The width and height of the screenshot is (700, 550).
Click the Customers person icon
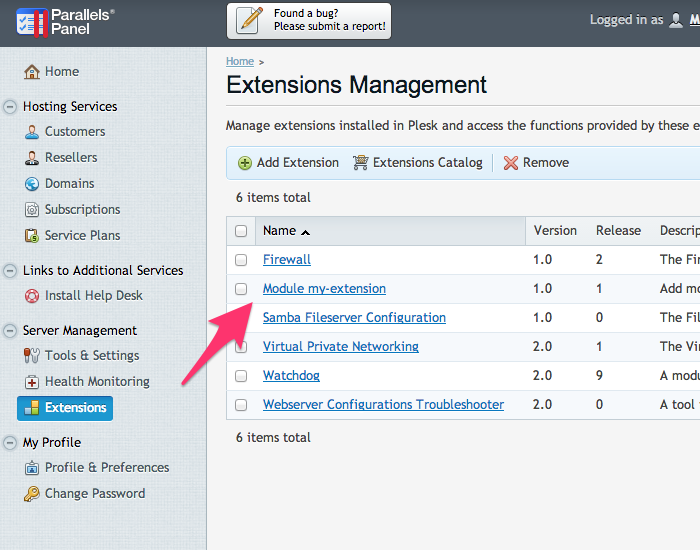point(32,132)
